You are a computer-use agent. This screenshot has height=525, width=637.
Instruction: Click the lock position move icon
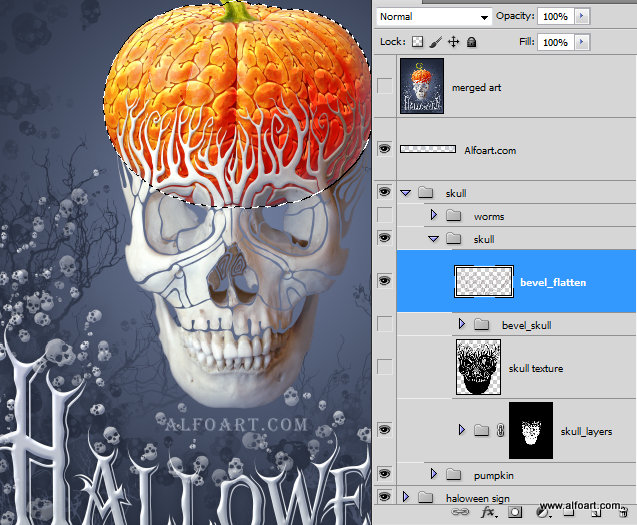click(x=453, y=42)
